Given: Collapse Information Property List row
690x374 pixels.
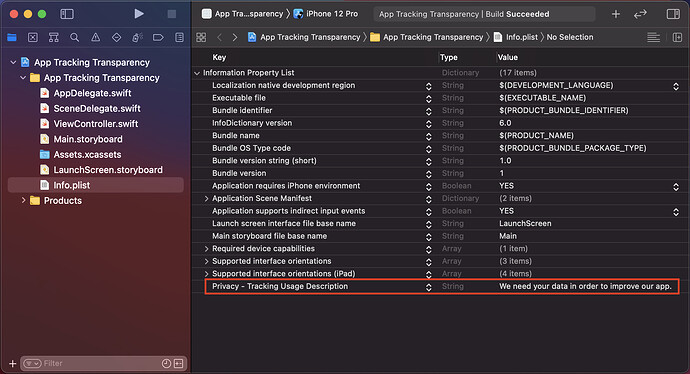Looking at the screenshot, I should [x=197, y=73].
